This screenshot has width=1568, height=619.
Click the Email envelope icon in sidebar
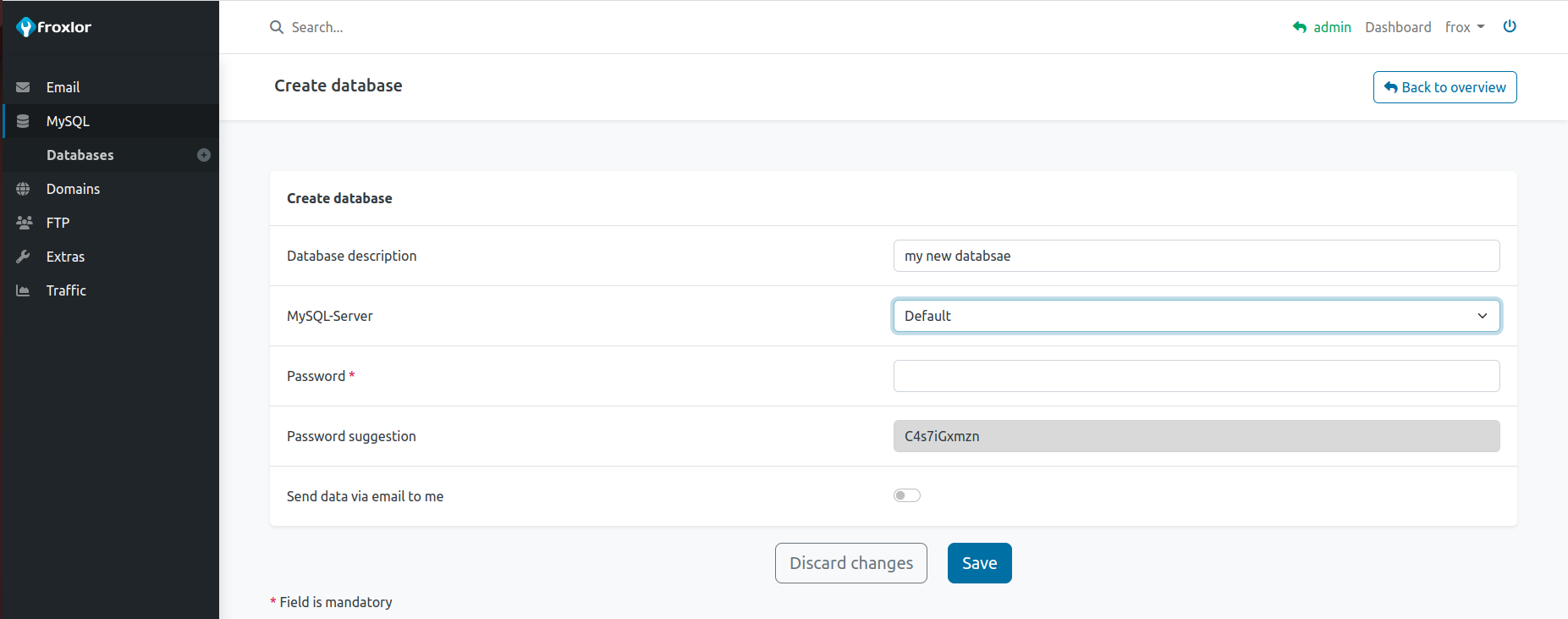(23, 87)
